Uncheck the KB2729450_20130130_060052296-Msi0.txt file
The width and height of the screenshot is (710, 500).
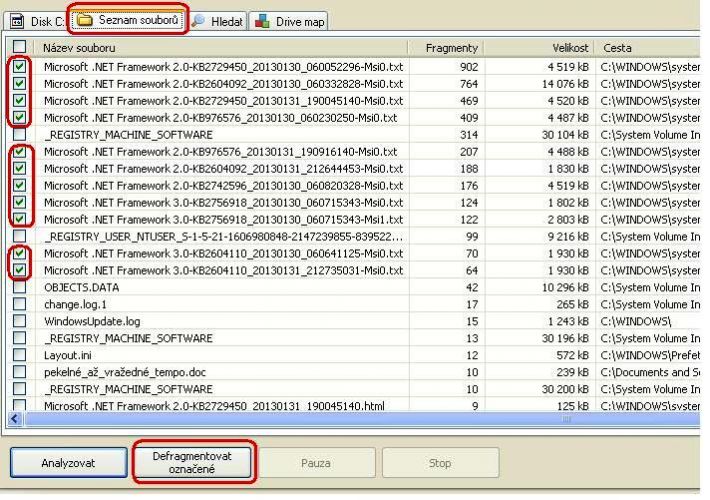19,67
